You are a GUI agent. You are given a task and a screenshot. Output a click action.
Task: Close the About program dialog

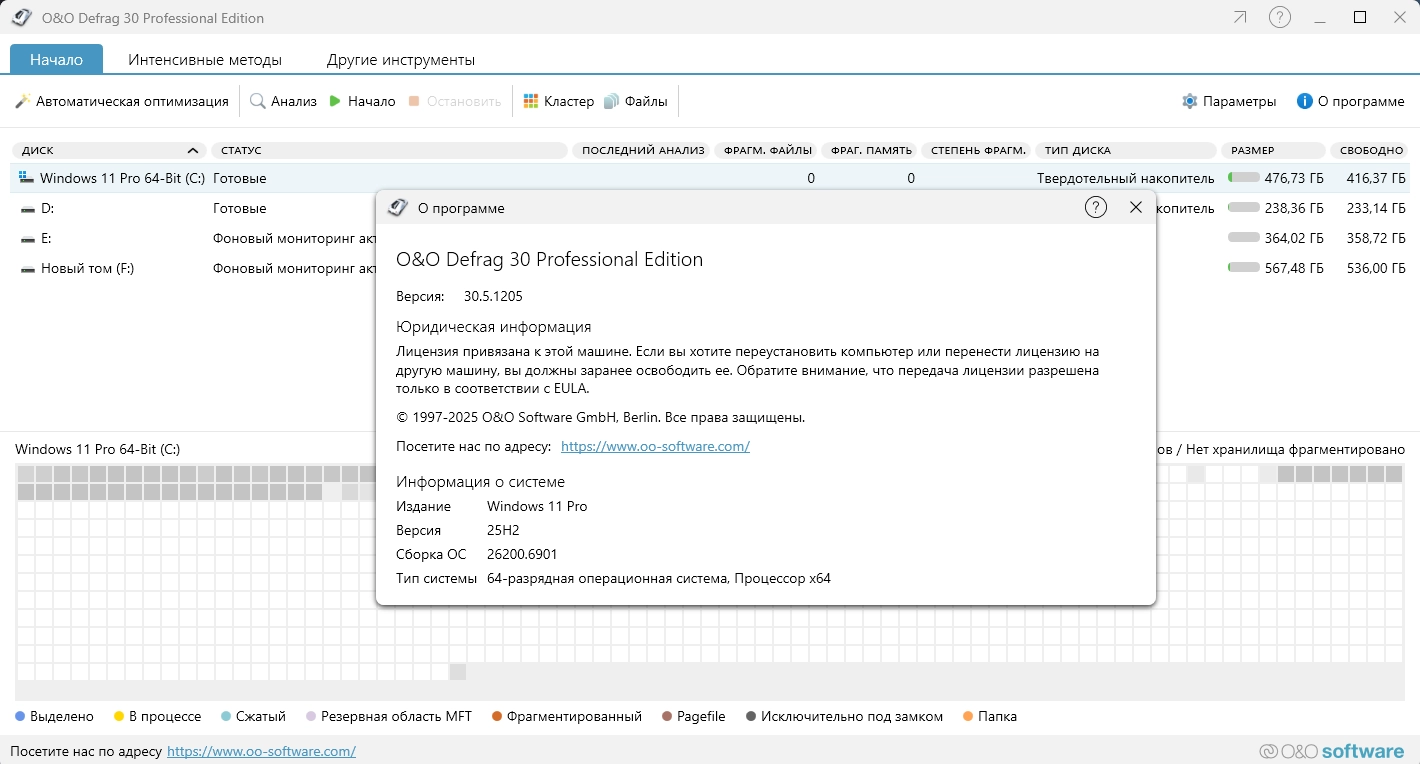click(x=1135, y=207)
